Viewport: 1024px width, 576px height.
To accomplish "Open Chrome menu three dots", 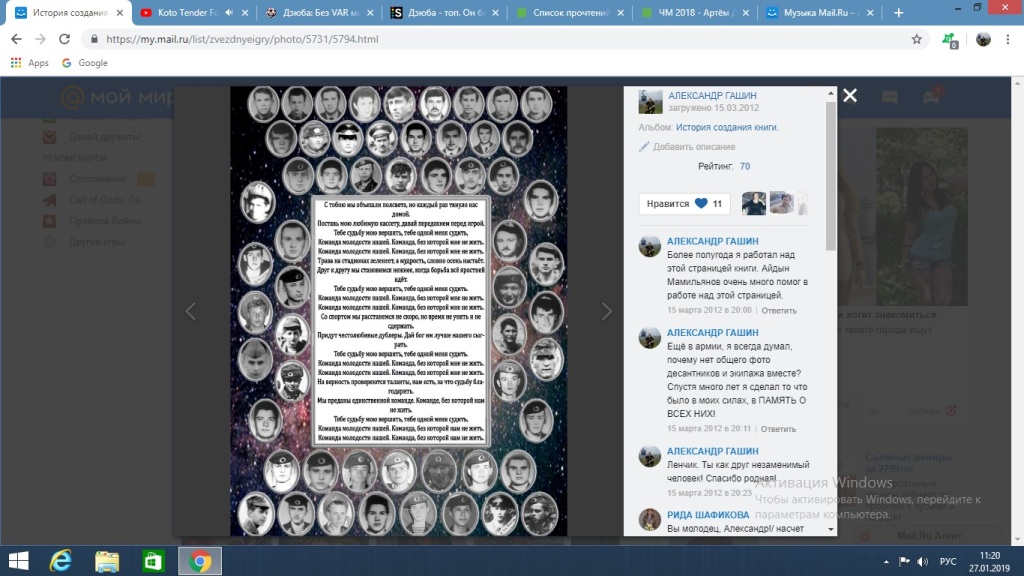I will pos(1008,39).
